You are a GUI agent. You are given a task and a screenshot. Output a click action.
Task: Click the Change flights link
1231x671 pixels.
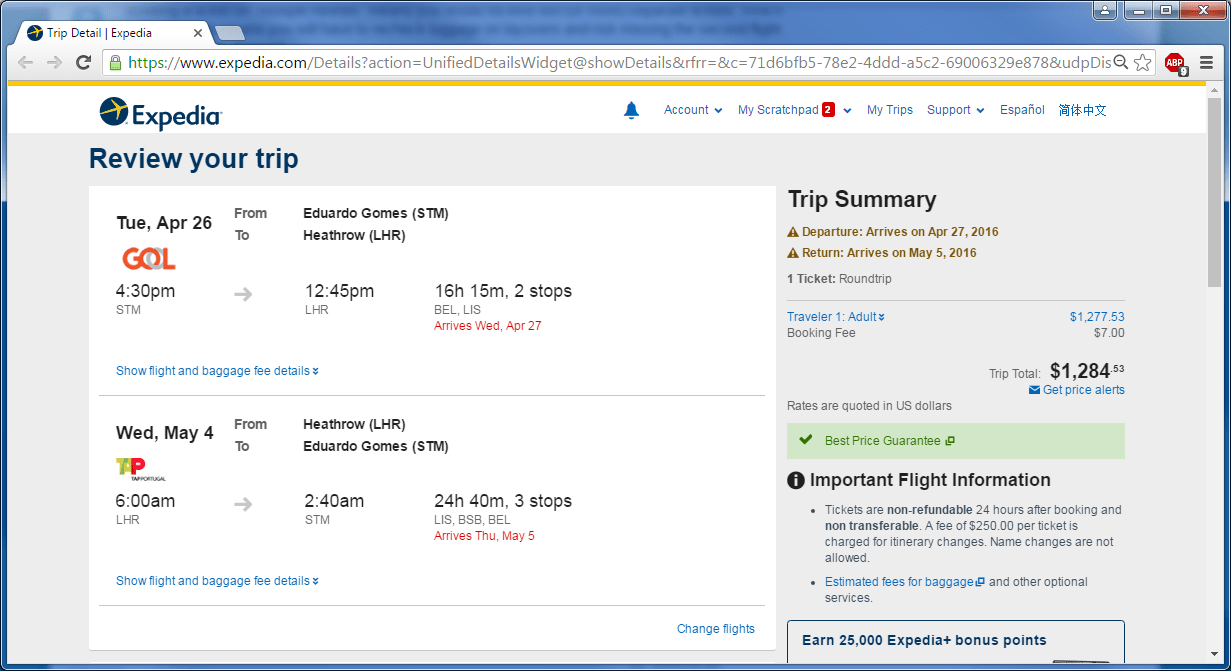pyautogui.click(x=715, y=629)
